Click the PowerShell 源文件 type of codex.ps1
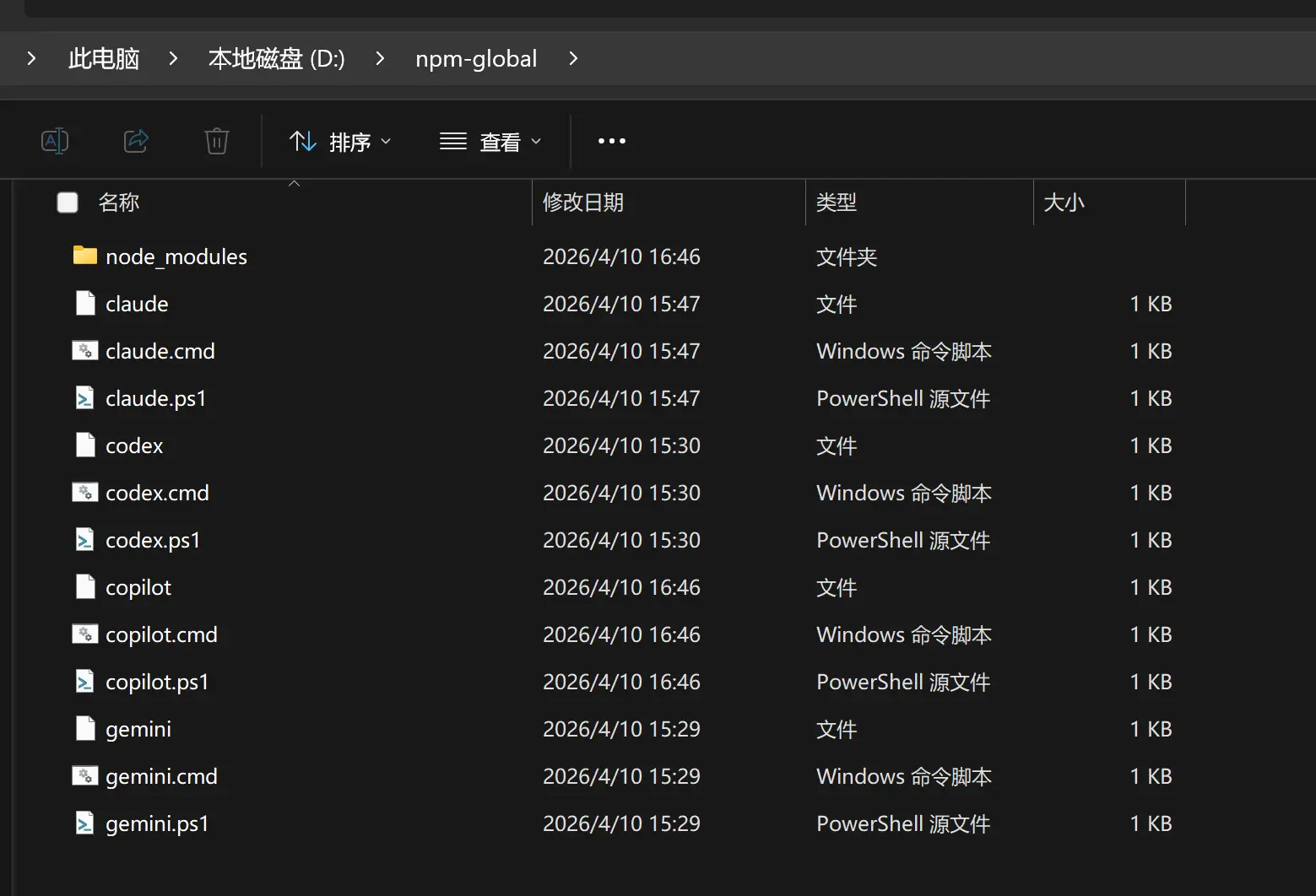Viewport: 1316px width, 896px height. point(903,540)
